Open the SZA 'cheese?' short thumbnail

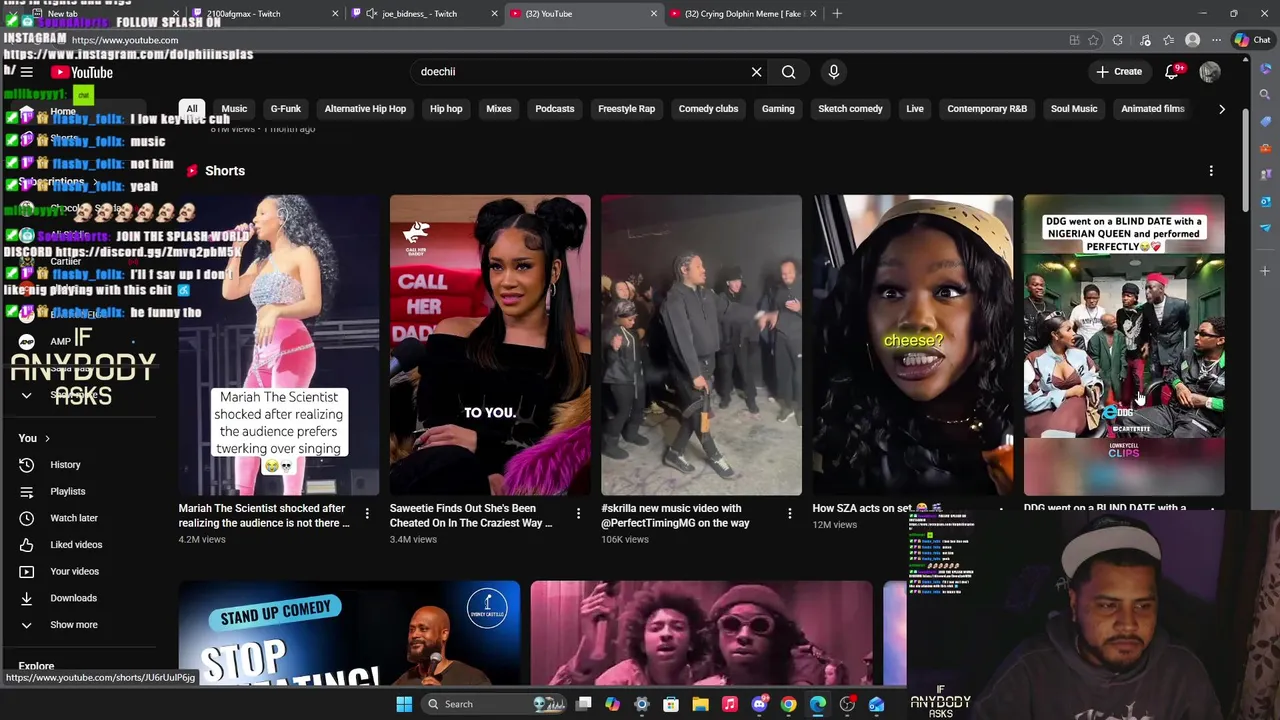click(x=912, y=345)
